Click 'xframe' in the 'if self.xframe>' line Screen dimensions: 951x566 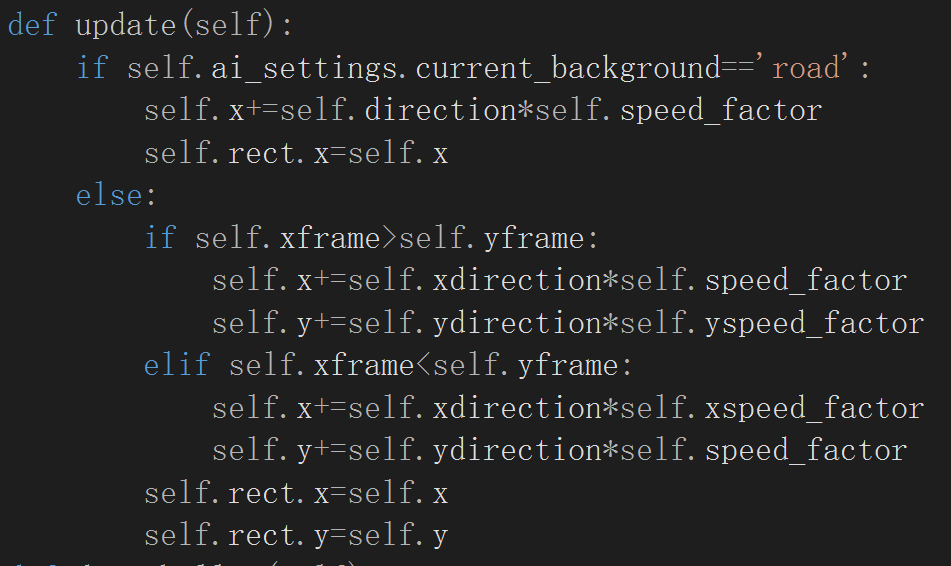(330, 238)
